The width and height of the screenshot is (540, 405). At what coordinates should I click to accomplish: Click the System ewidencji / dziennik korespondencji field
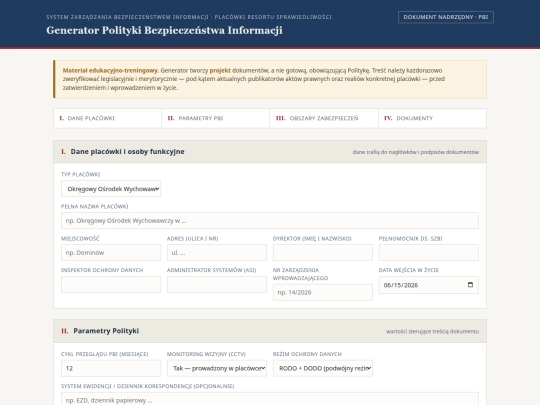[270, 399]
